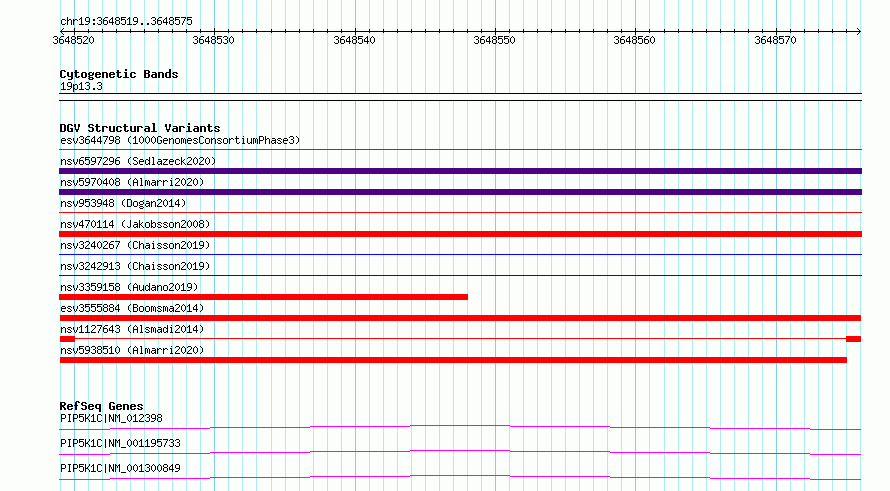Open variant esv3644798 (1000GenomesConsortiumPhase3) label
This screenshot has height=491, width=890.
(x=180, y=140)
